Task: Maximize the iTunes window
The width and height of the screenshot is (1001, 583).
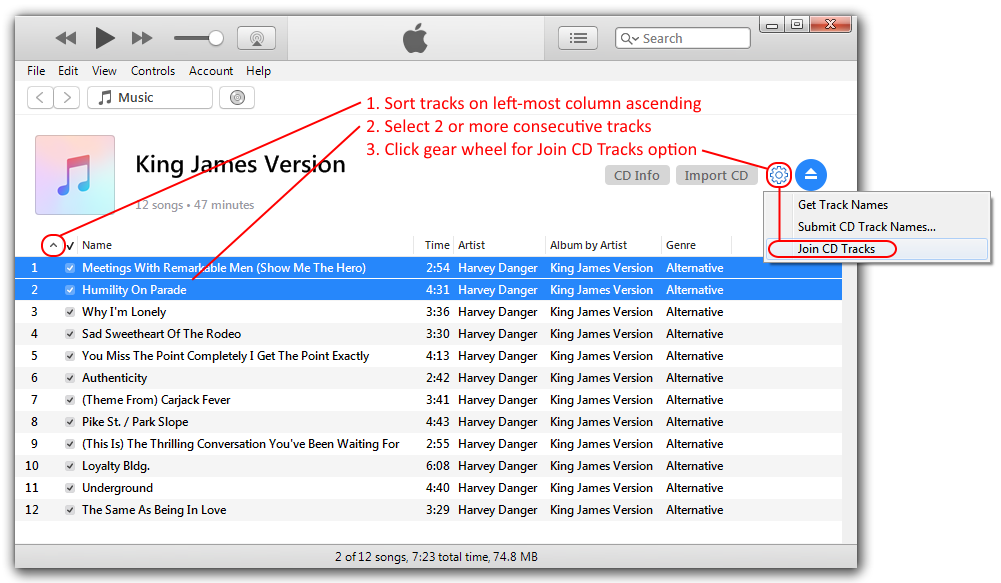Action: tap(797, 25)
